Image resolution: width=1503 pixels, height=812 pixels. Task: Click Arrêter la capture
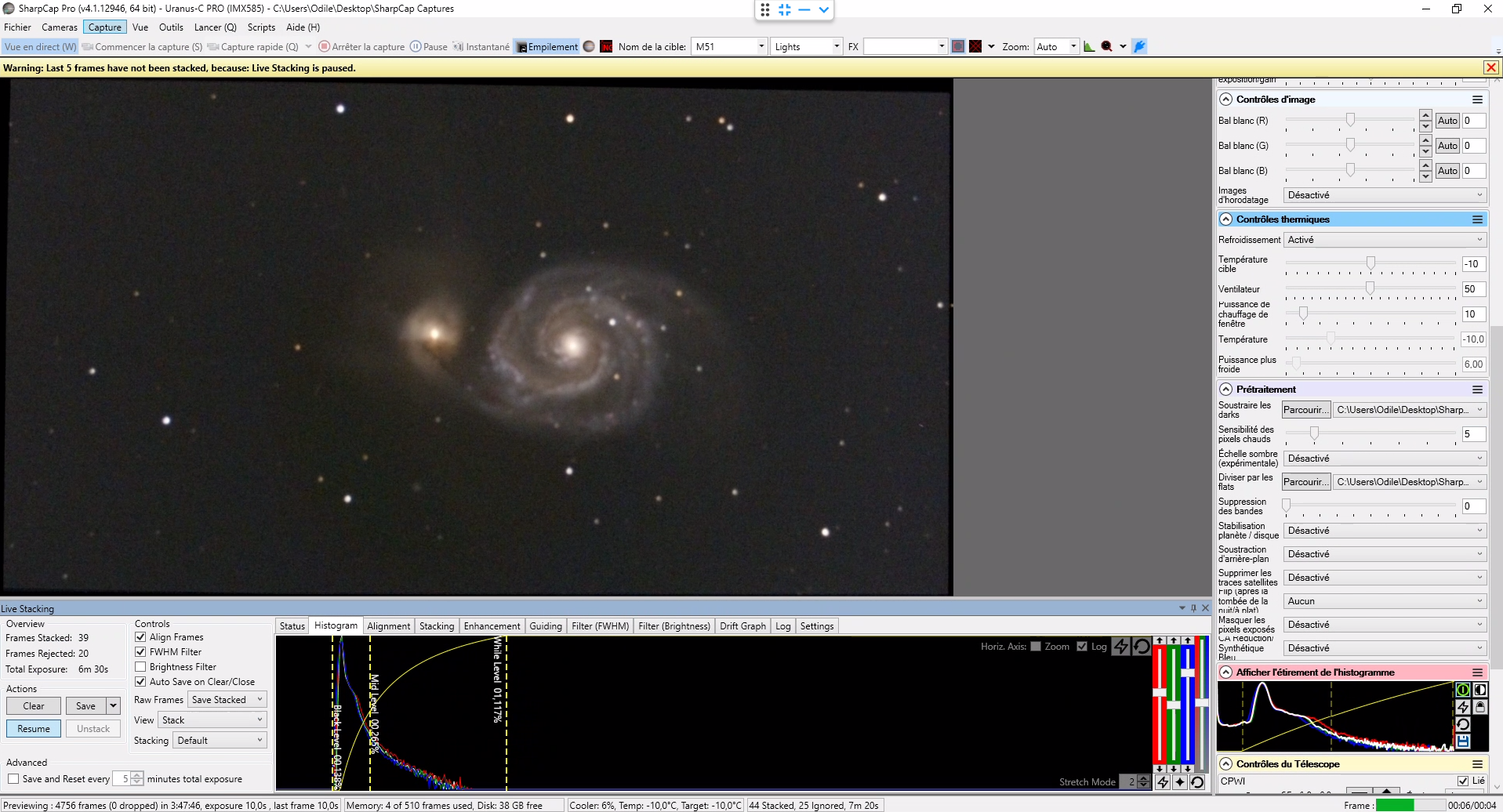coord(361,47)
